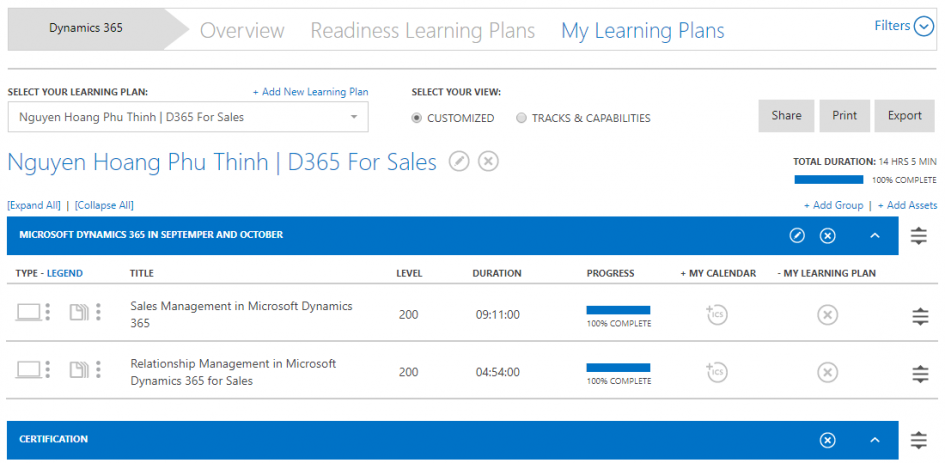The height and width of the screenshot is (463, 945).
Task: Click the Share button
Action: click(786, 116)
